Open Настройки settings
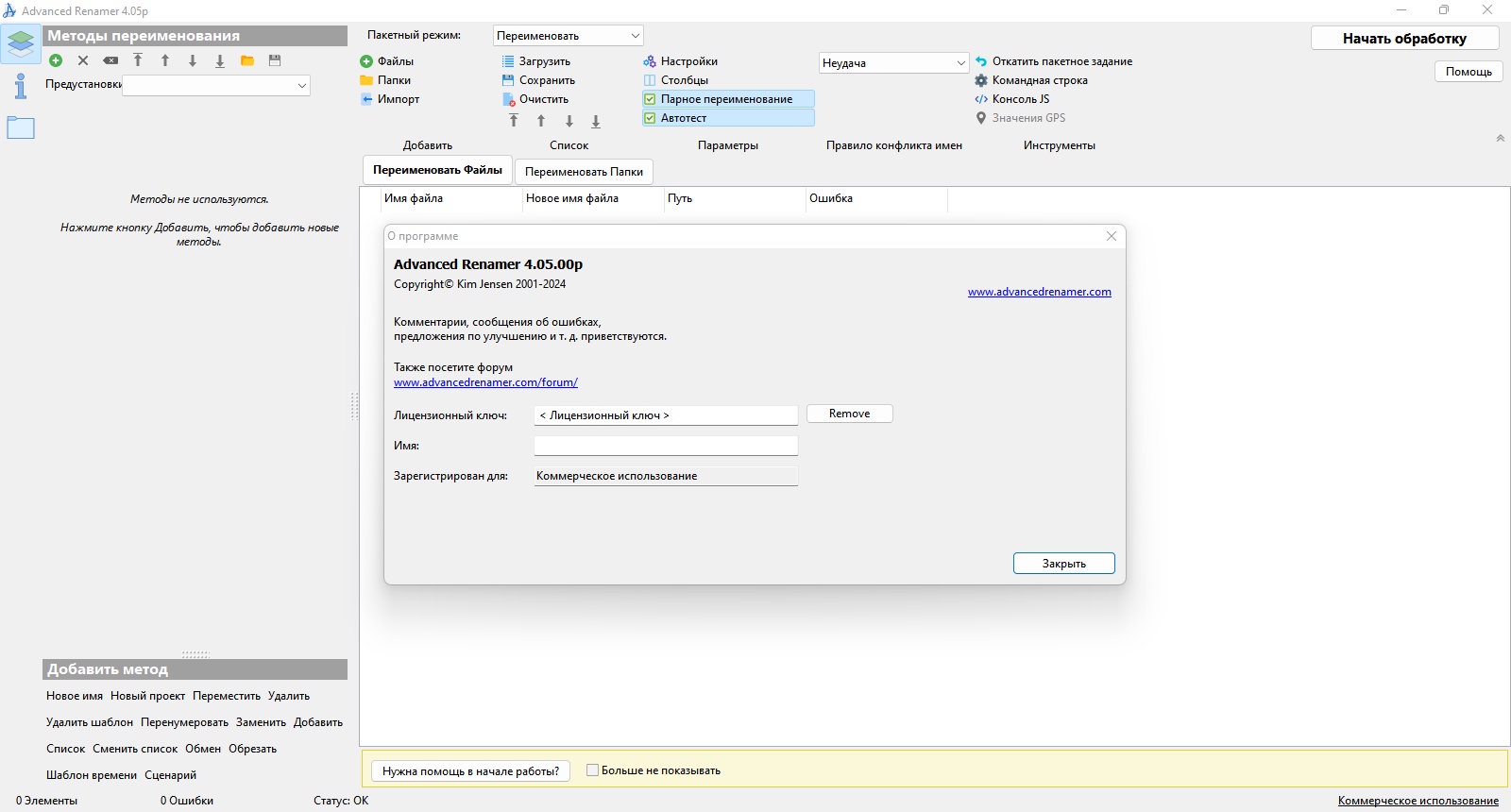This screenshot has width=1511, height=812. tap(681, 61)
